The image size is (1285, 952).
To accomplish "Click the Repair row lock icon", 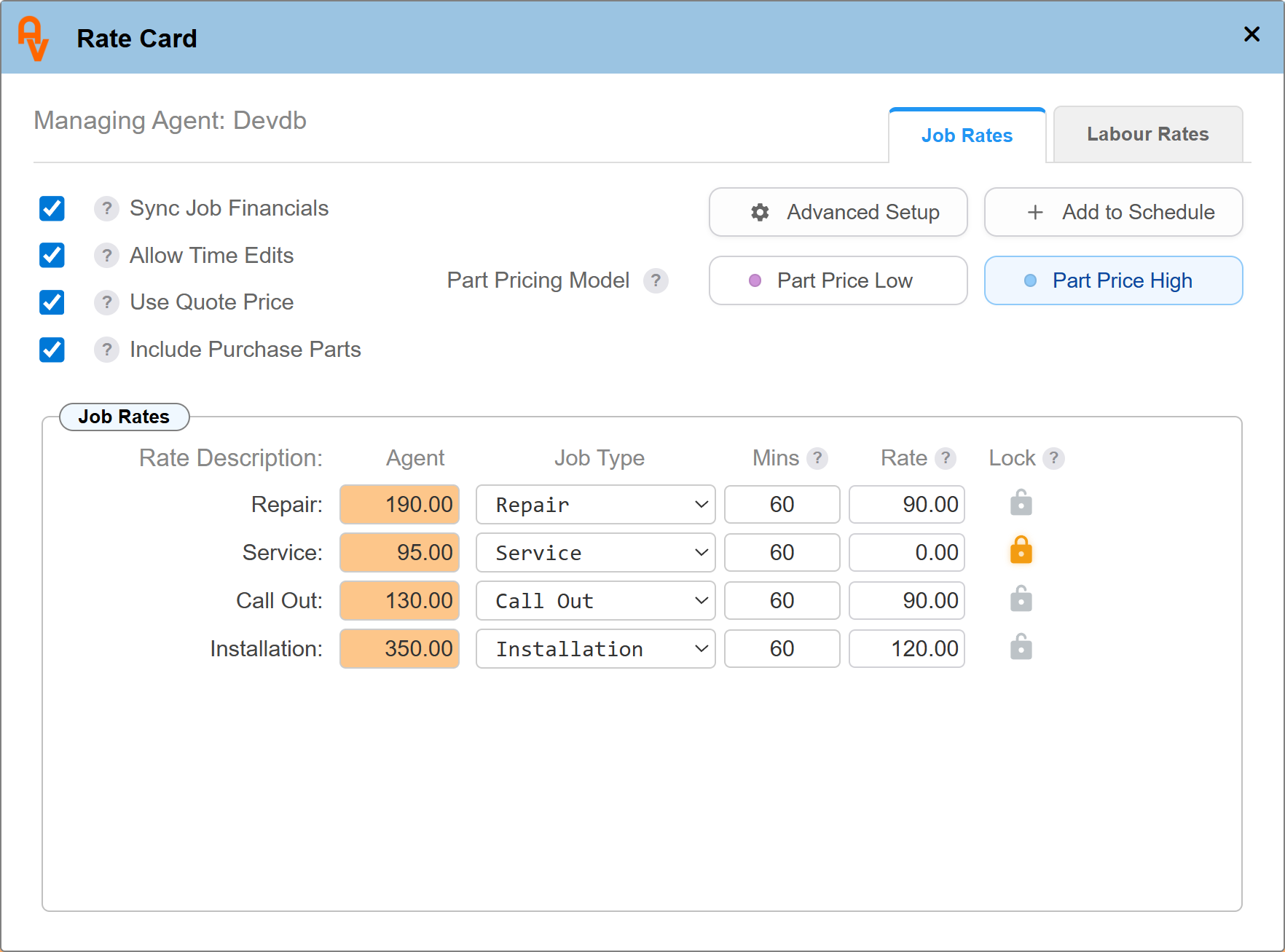I will tap(1021, 503).
